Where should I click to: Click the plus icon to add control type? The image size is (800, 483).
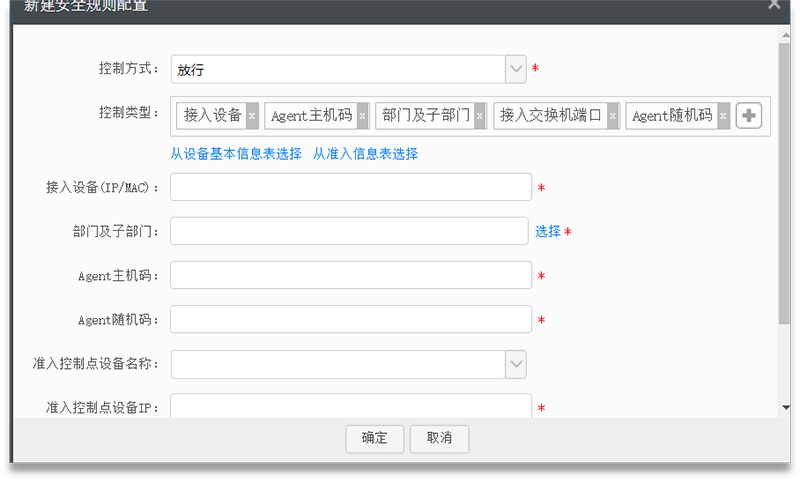pyautogui.click(x=749, y=116)
